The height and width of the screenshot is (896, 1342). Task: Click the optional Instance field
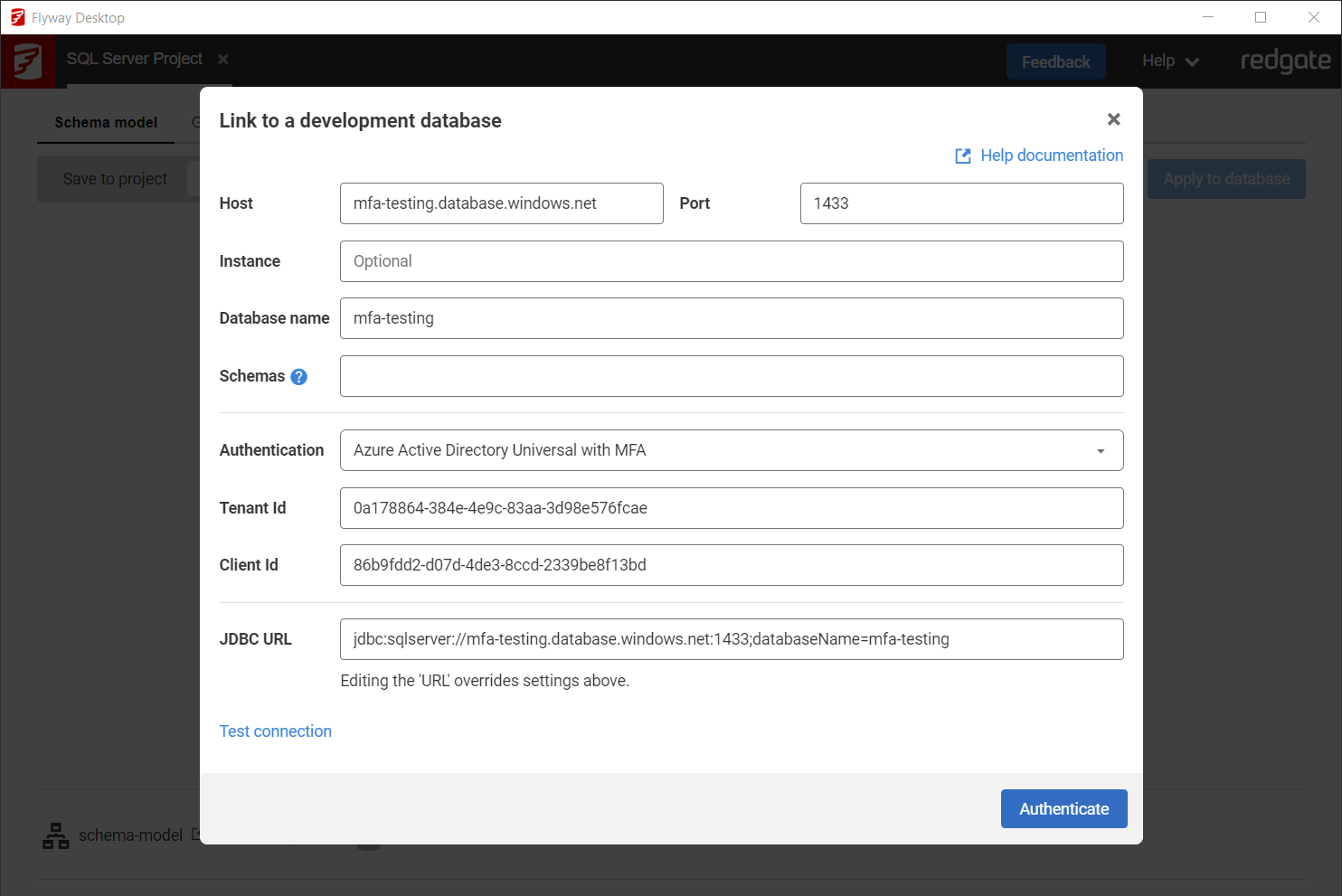(731, 261)
